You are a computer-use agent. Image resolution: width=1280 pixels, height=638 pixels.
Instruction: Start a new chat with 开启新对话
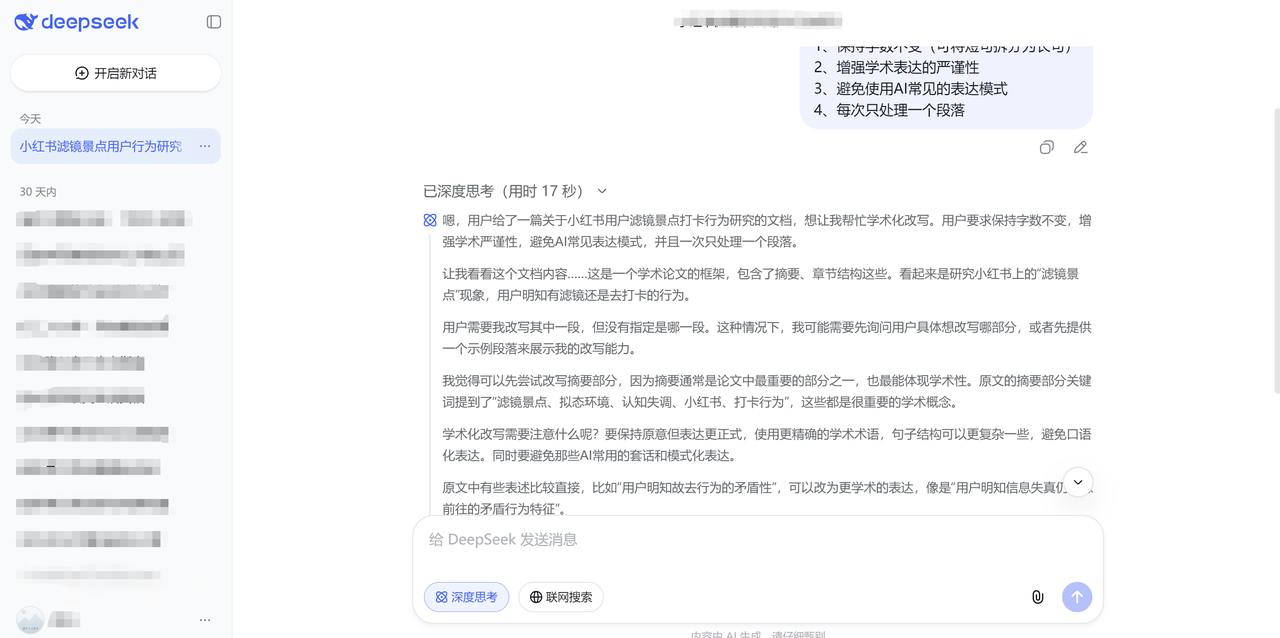pos(116,73)
